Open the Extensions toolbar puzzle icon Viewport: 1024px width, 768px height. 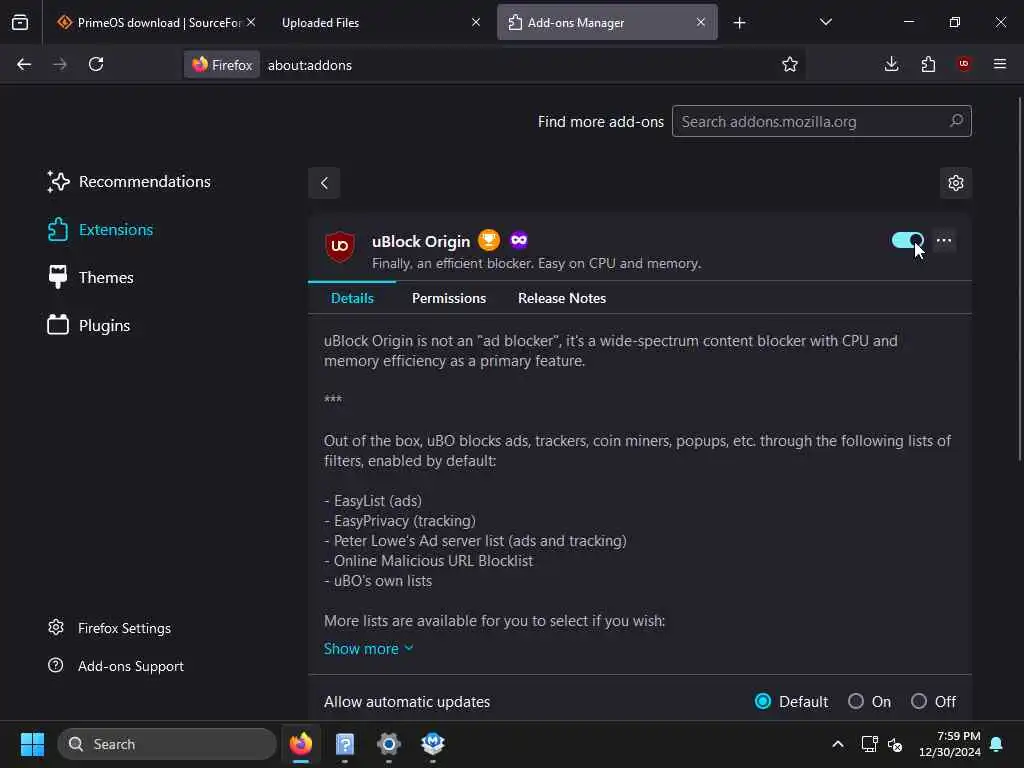tap(928, 64)
